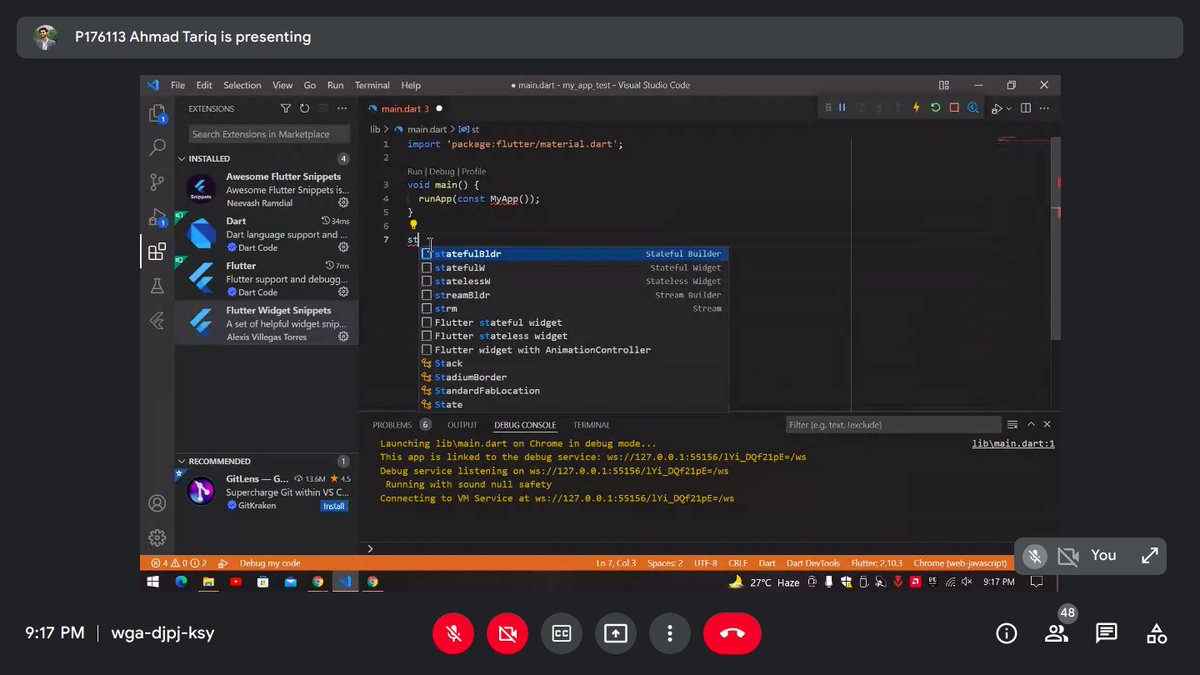Screen dimensions: 1200x675
Task: Filter extensions with the funnel icon
Action: point(286,108)
